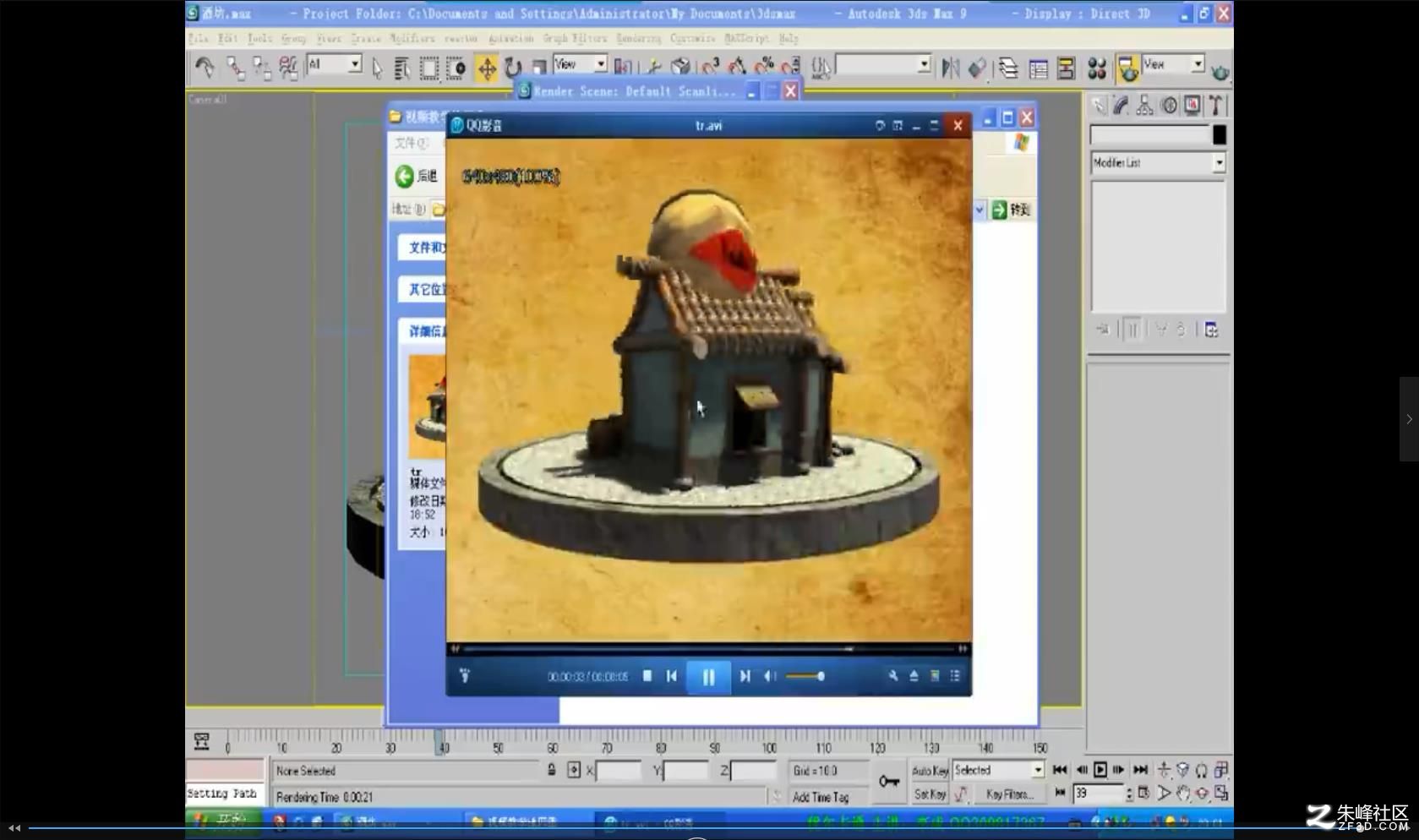This screenshot has width=1419, height=840.
Task: Open Curve Editor from toolbar
Action: 1038,68
